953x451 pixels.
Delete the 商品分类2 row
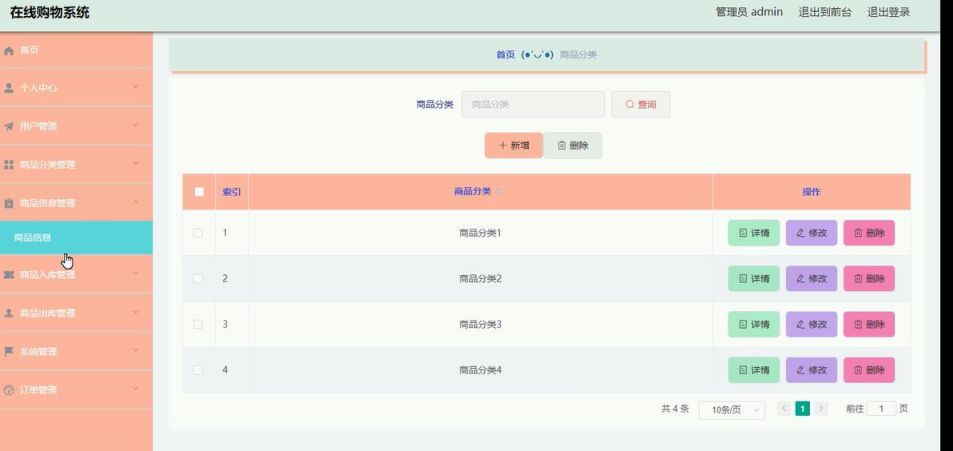(x=868, y=279)
